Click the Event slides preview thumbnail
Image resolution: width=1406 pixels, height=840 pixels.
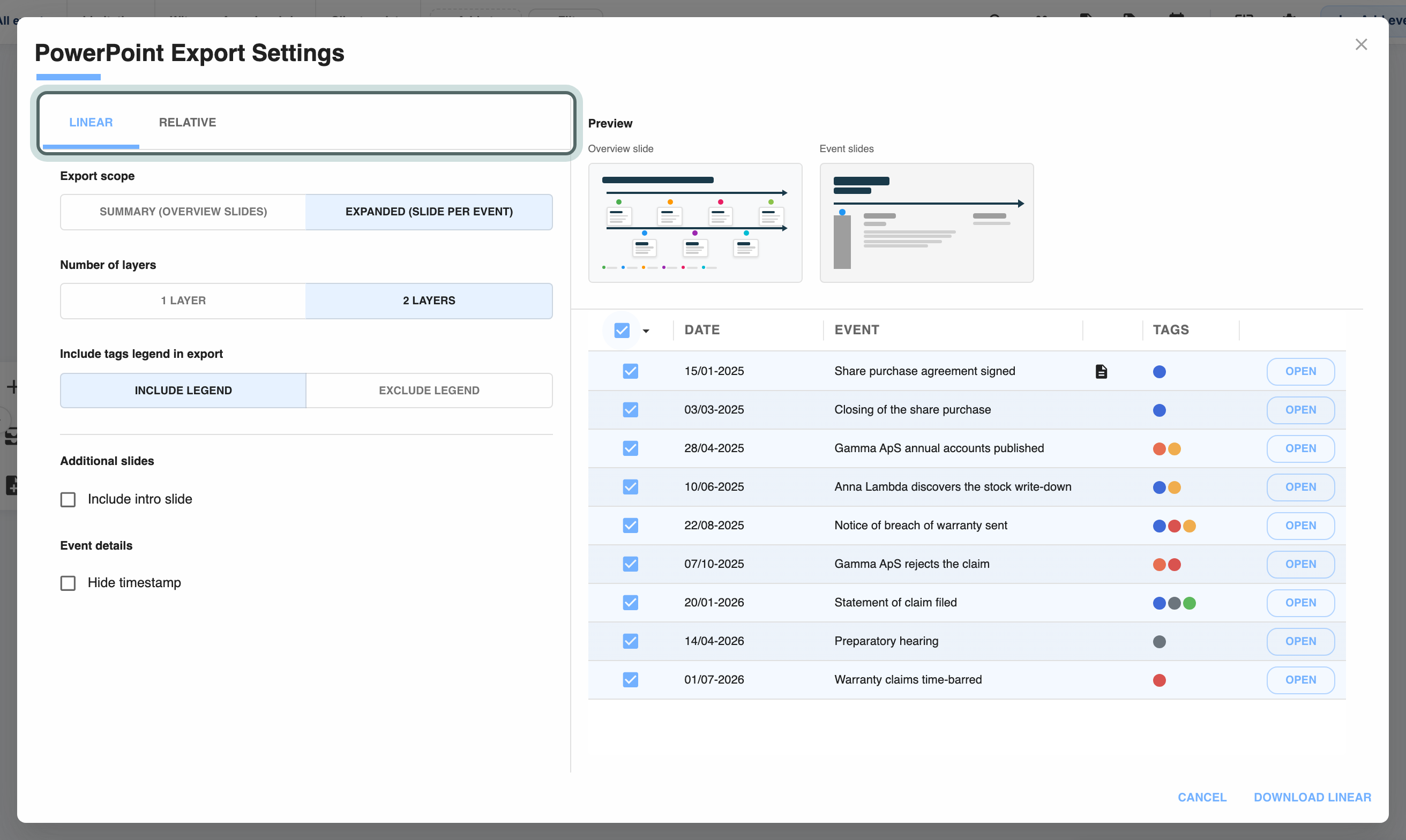(926, 222)
